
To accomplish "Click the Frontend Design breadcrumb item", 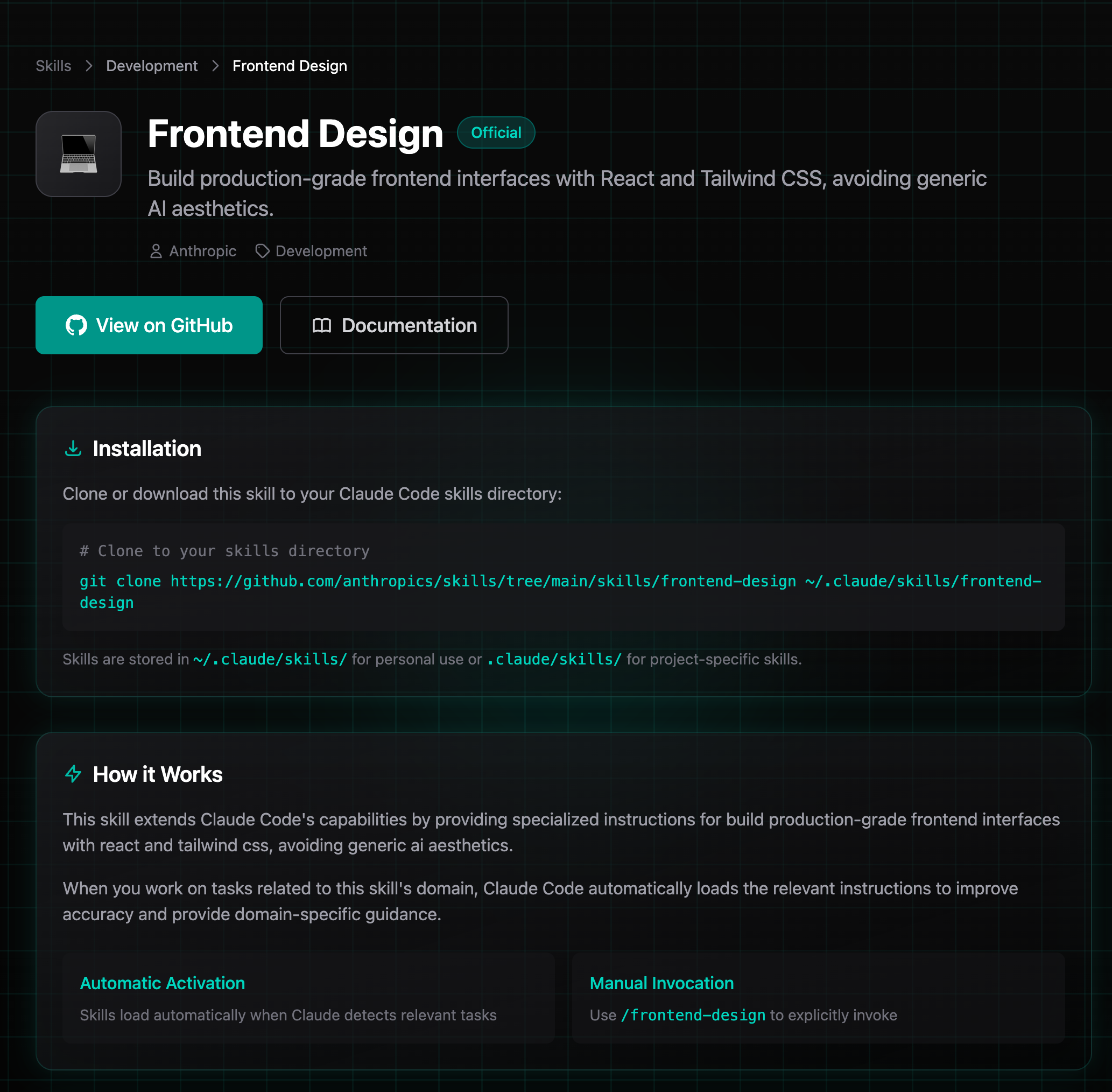I will tap(290, 66).
